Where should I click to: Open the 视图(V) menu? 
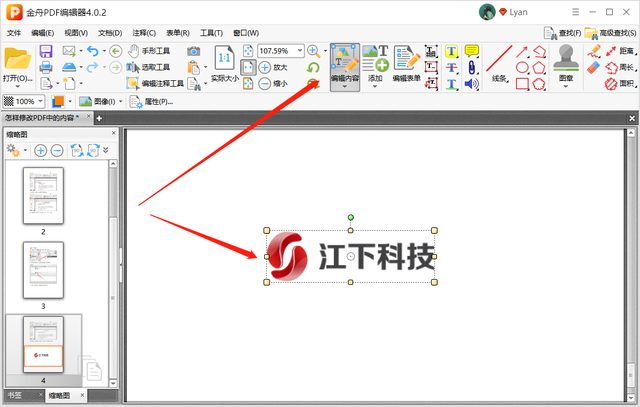[76, 33]
